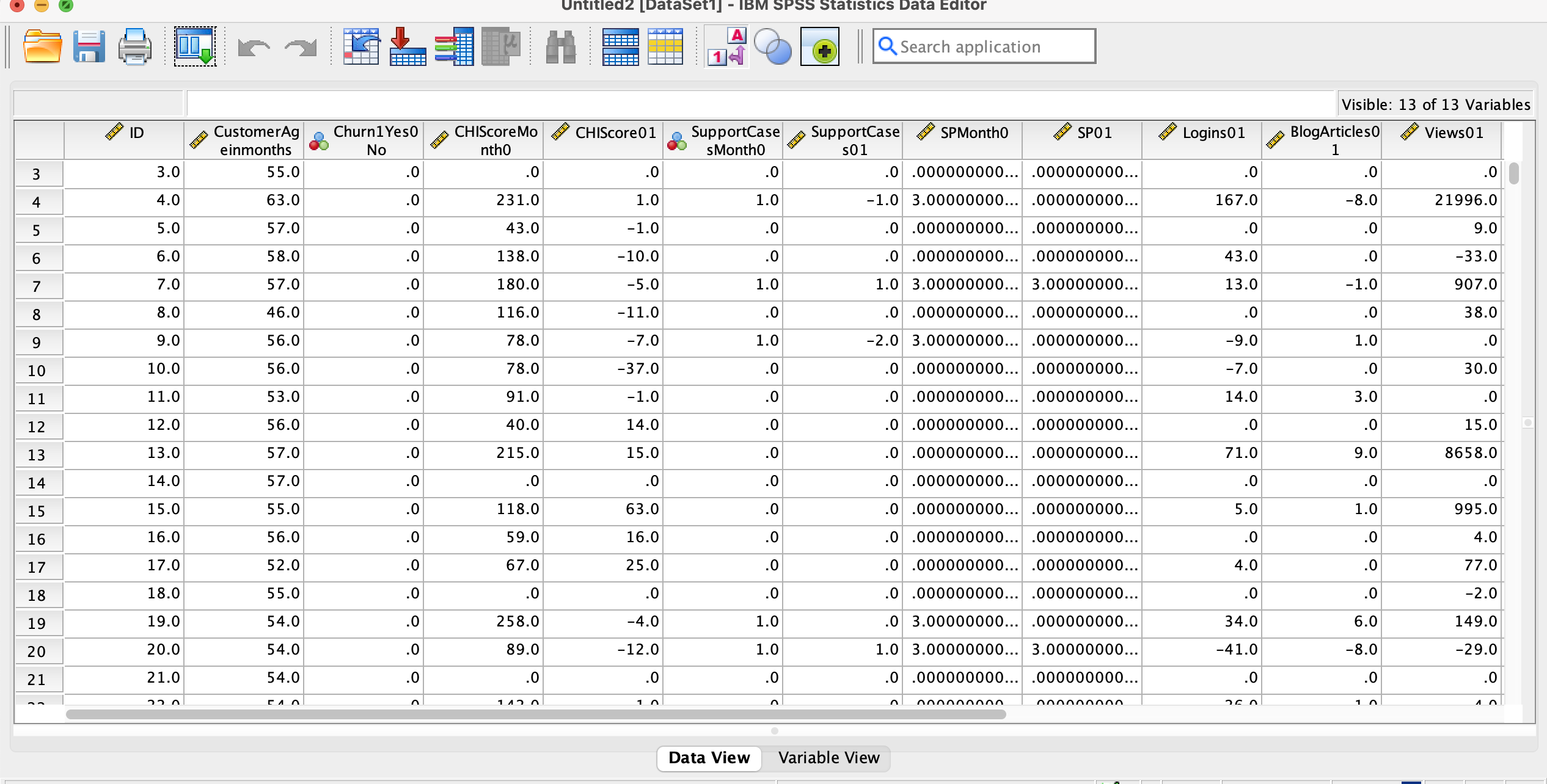1547x784 pixels.
Task: Save the dataset with floppy disk icon
Action: pyautogui.click(x=89, y=46)
